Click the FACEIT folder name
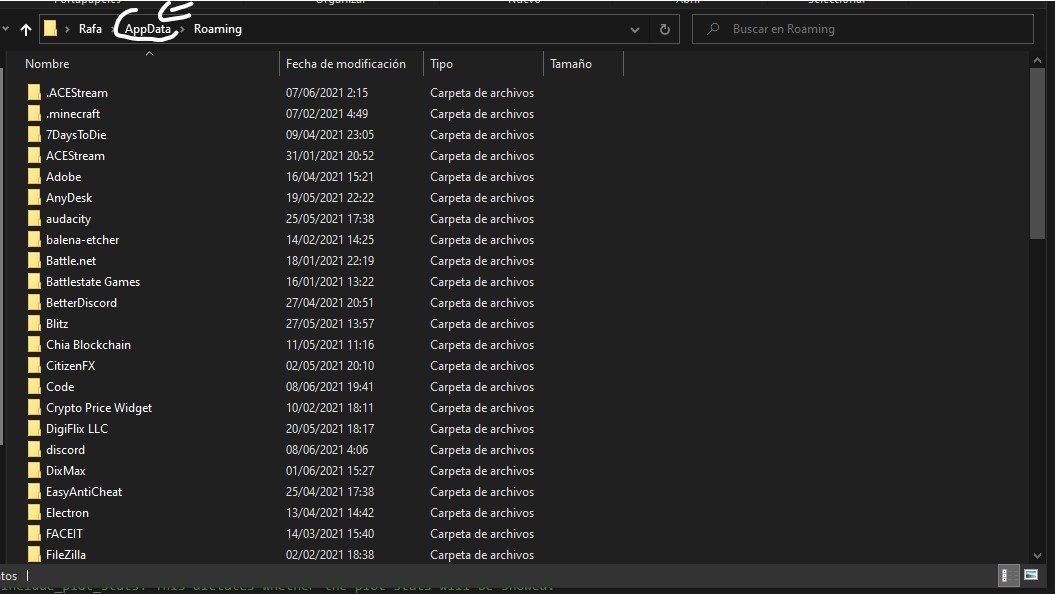 (x=64, y=533)
